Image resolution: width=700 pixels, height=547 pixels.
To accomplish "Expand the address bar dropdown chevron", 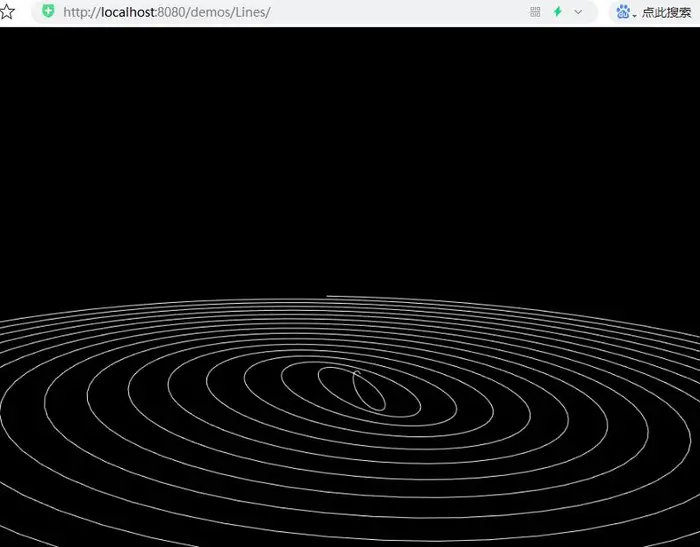I will click(x=578, y=12).
